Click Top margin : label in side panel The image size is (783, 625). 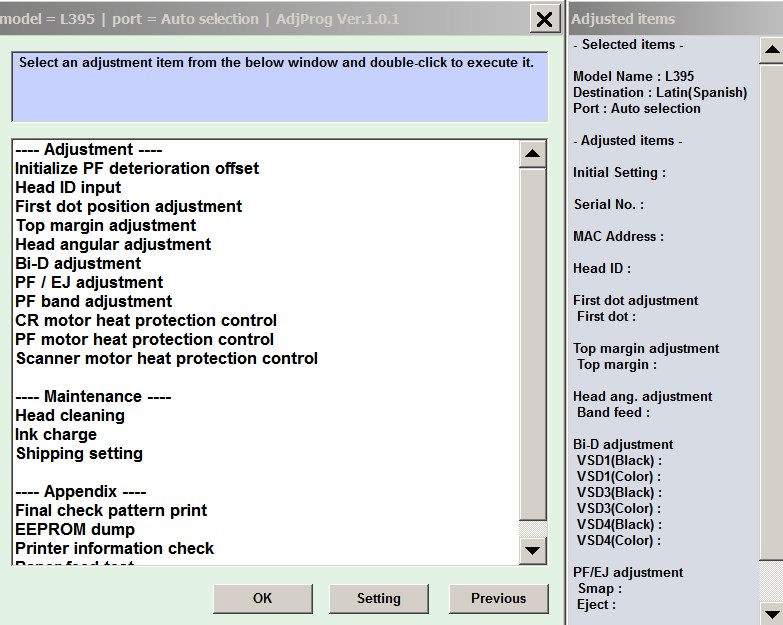point(617,364)
